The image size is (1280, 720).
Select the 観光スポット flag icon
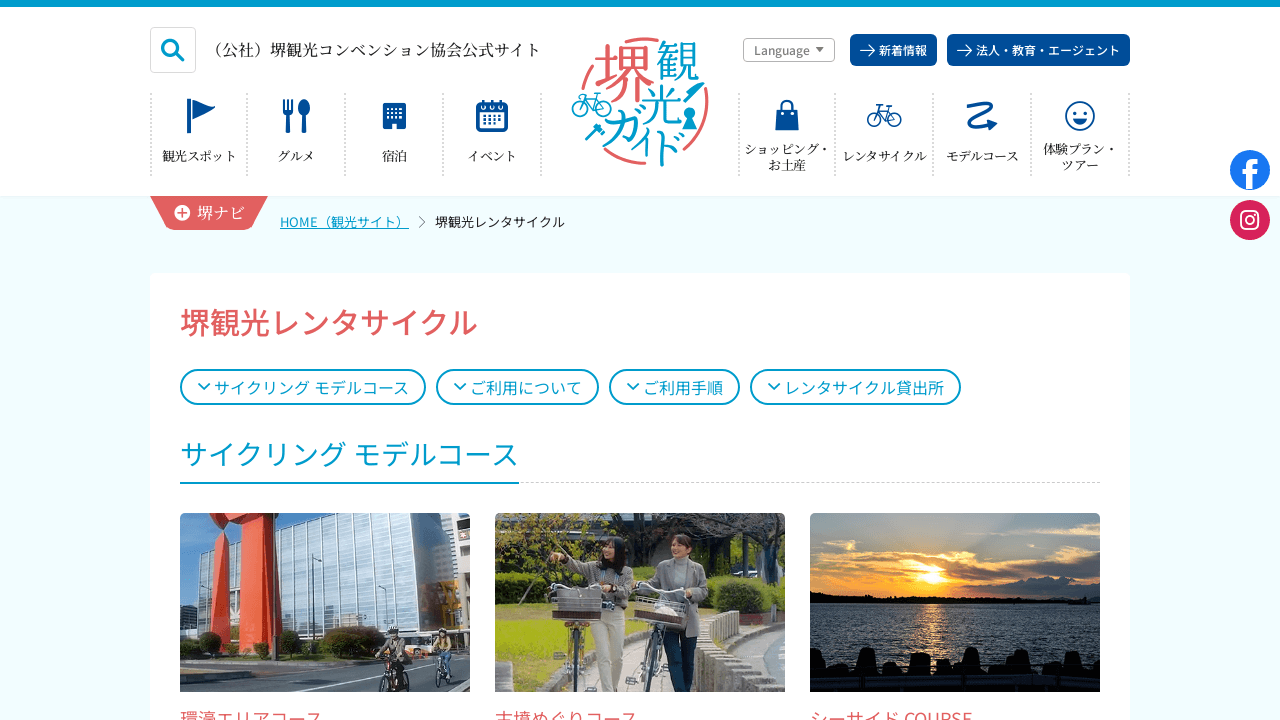pos(198,114)
